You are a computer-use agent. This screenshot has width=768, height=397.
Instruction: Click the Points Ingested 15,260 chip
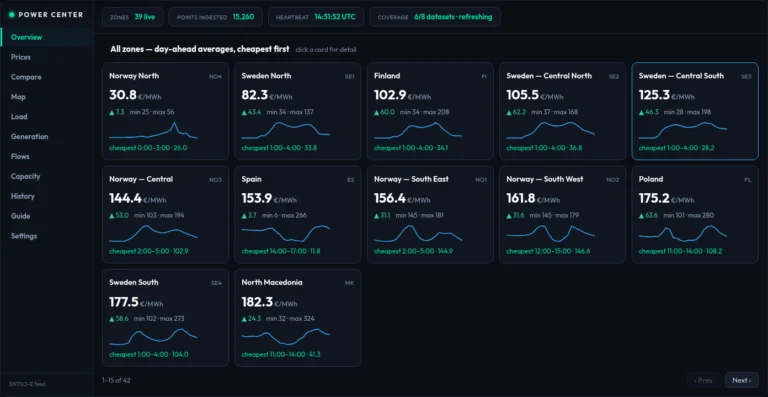[x=216, y=17]
